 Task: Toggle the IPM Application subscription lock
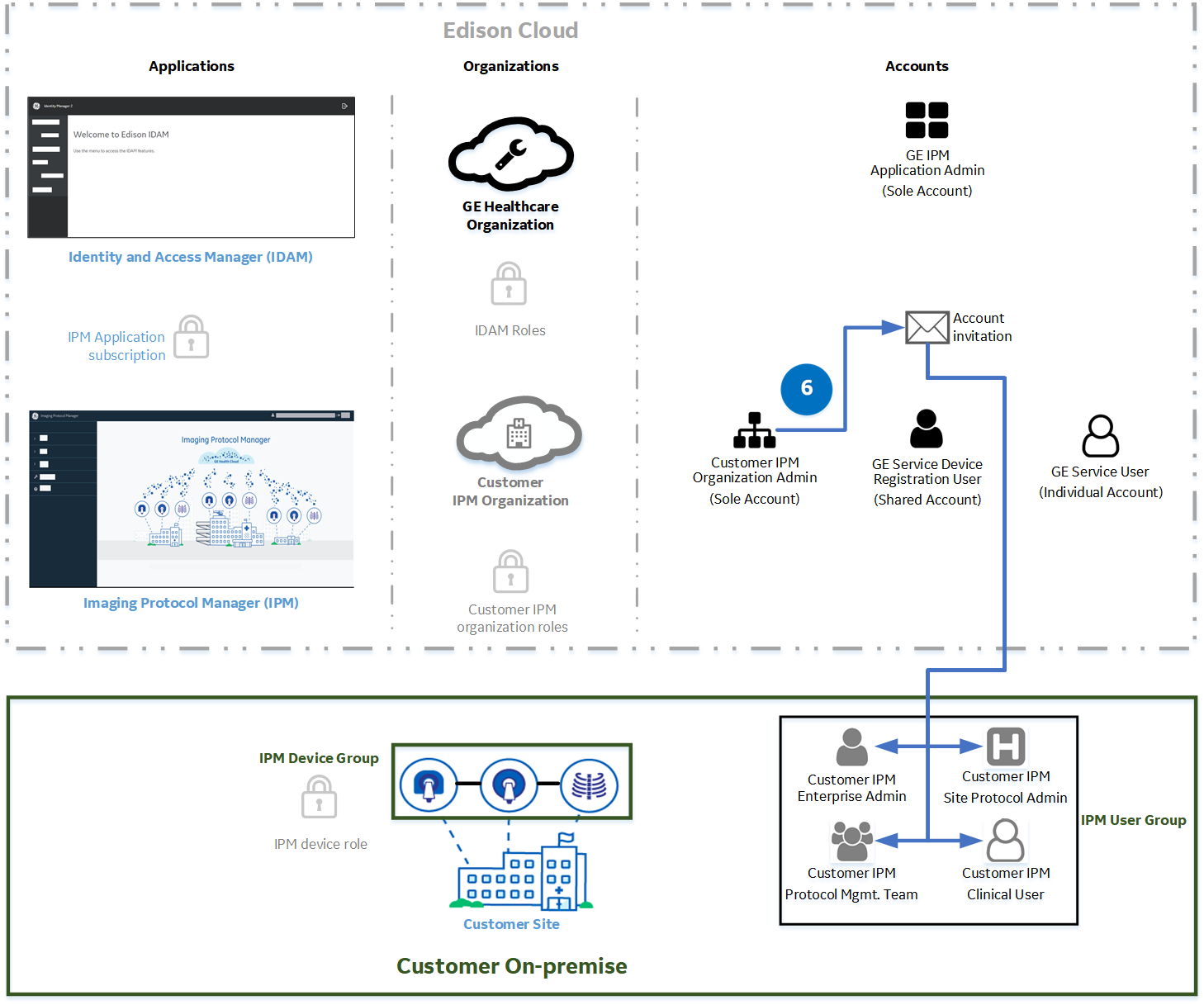[191, 337]
